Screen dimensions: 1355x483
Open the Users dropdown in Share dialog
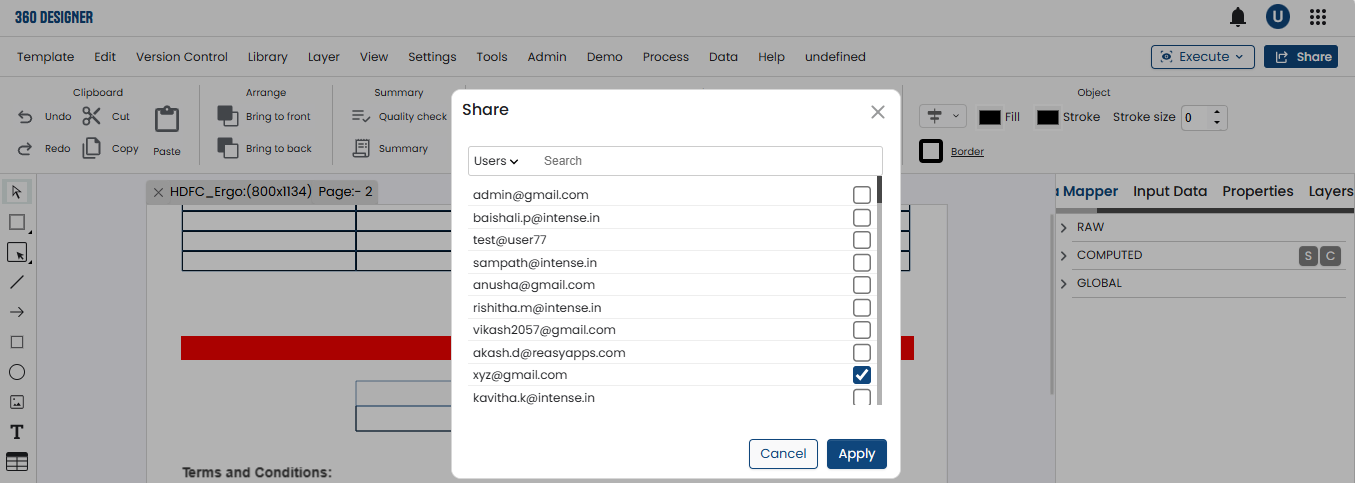(x=496, y=161)
